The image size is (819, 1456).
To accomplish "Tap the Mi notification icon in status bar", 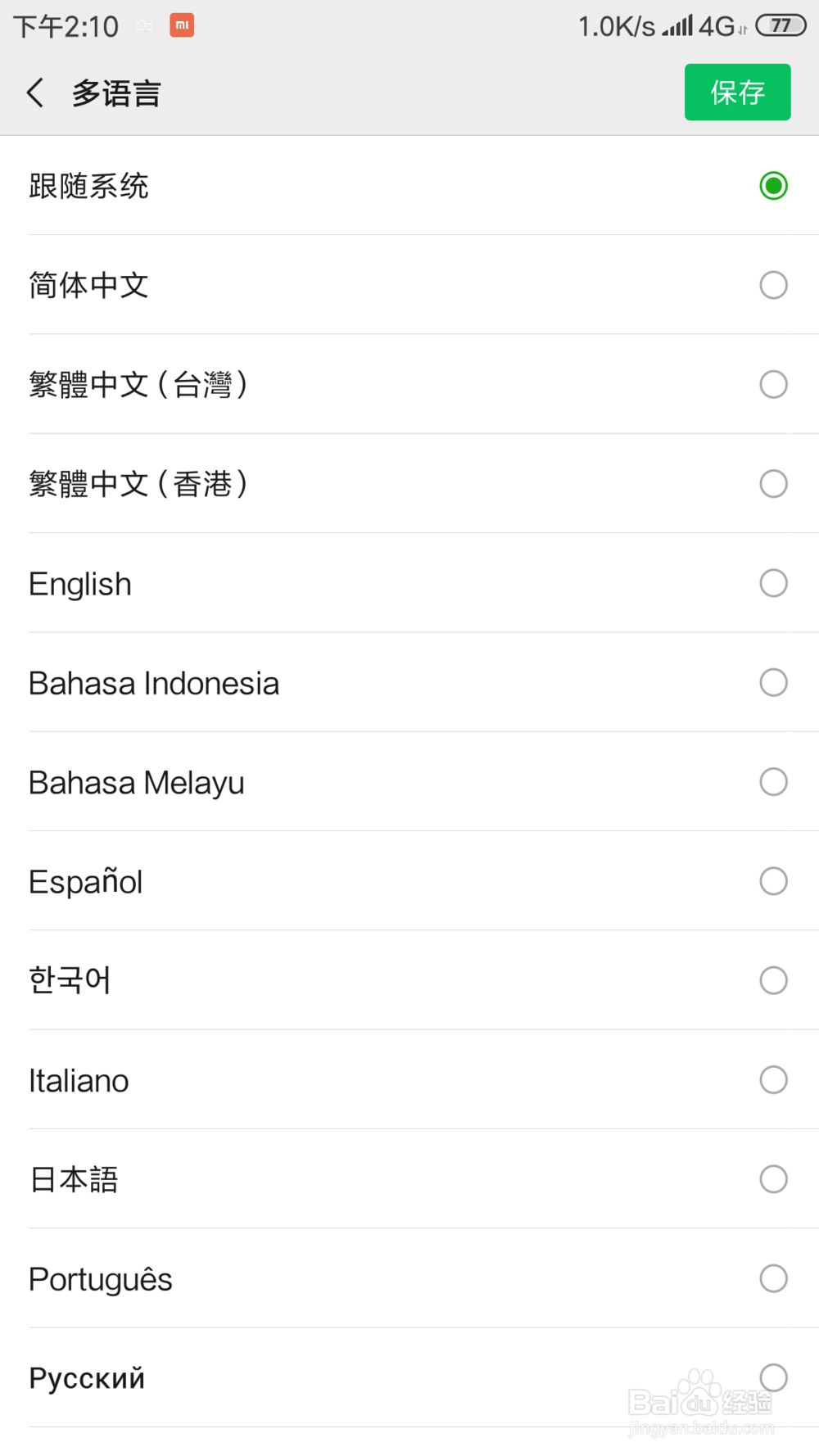I will [x=182, y=25].
